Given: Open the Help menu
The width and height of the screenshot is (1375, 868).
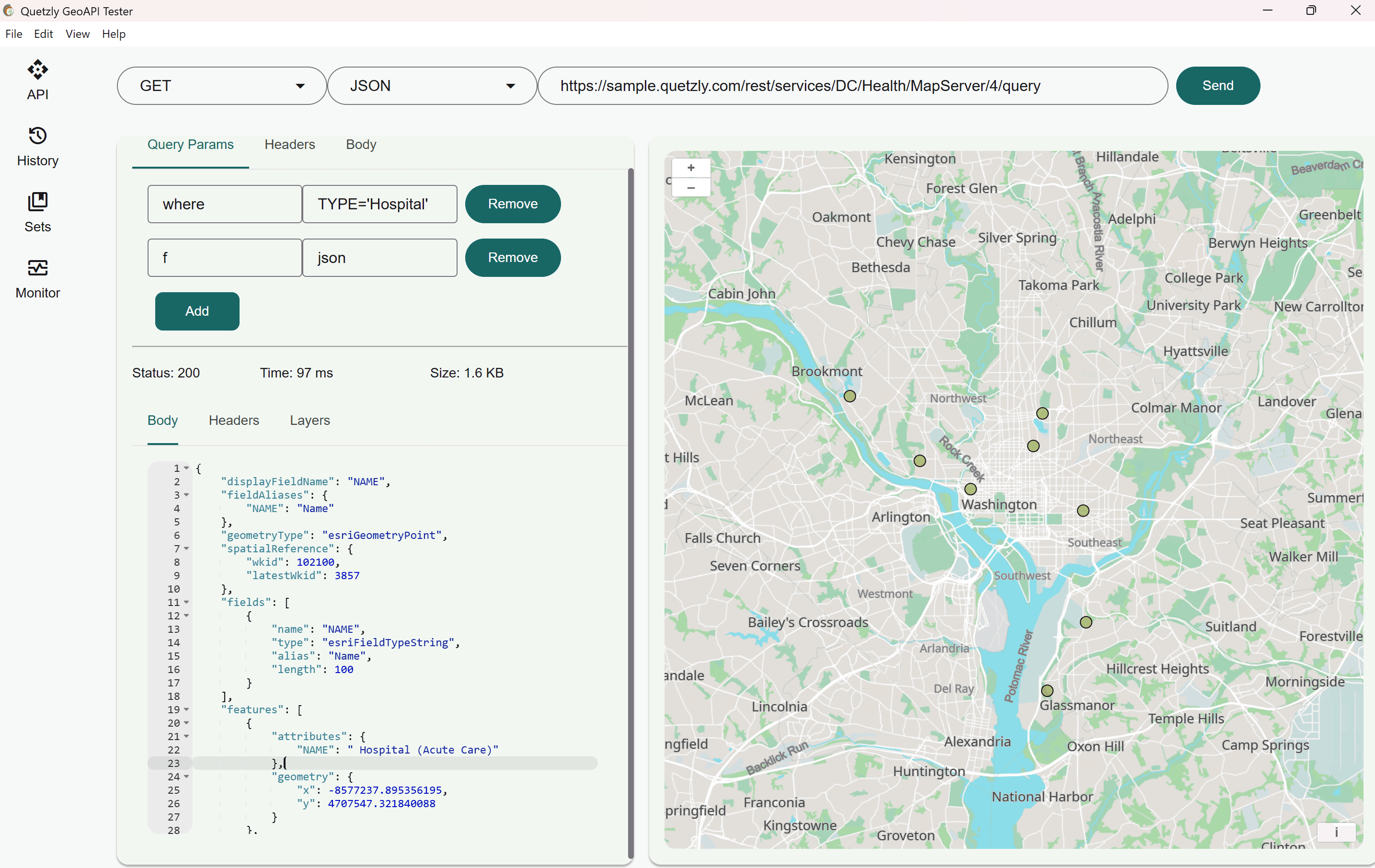Looking at the screenshot, I should pos(114,34).
